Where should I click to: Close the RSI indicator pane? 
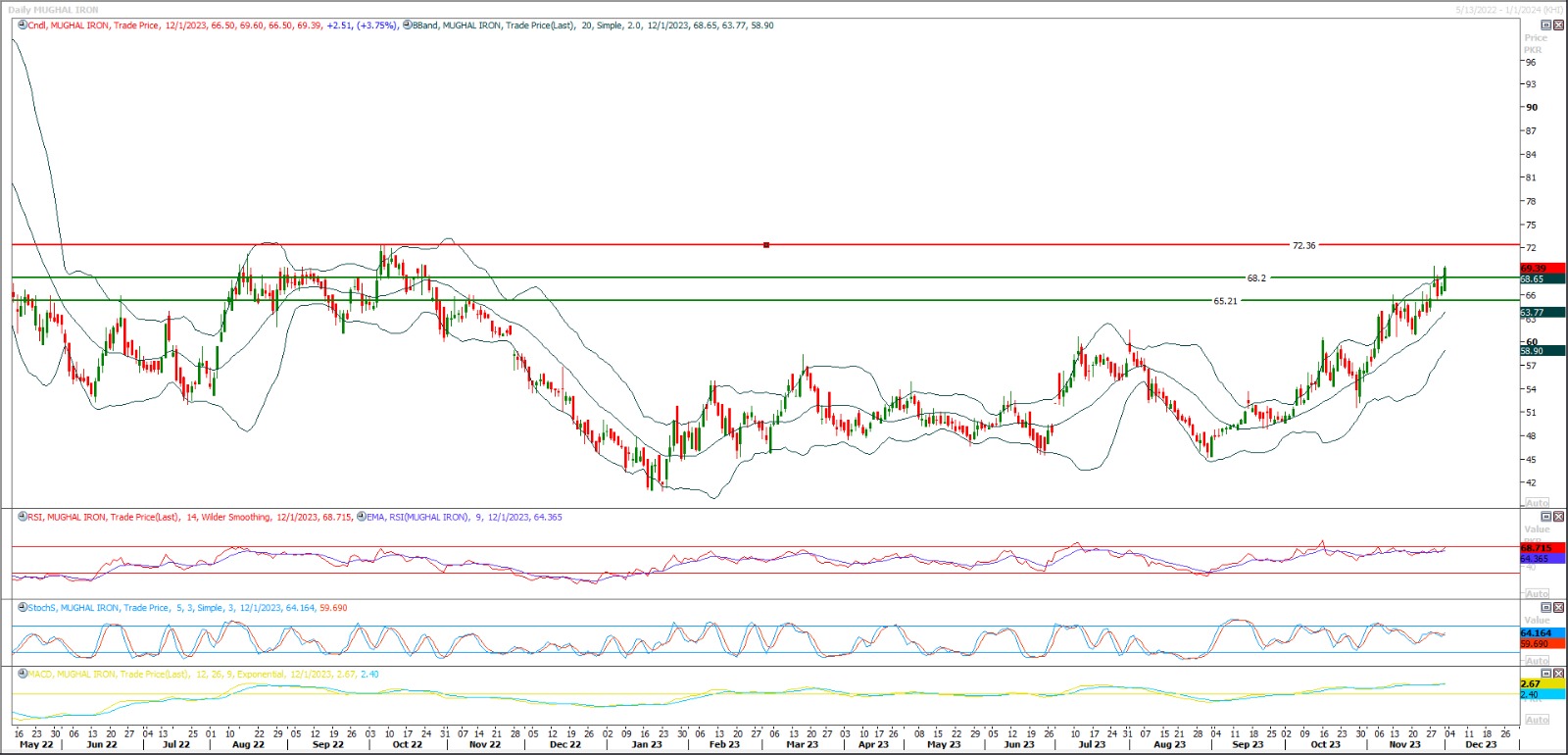1558,517
